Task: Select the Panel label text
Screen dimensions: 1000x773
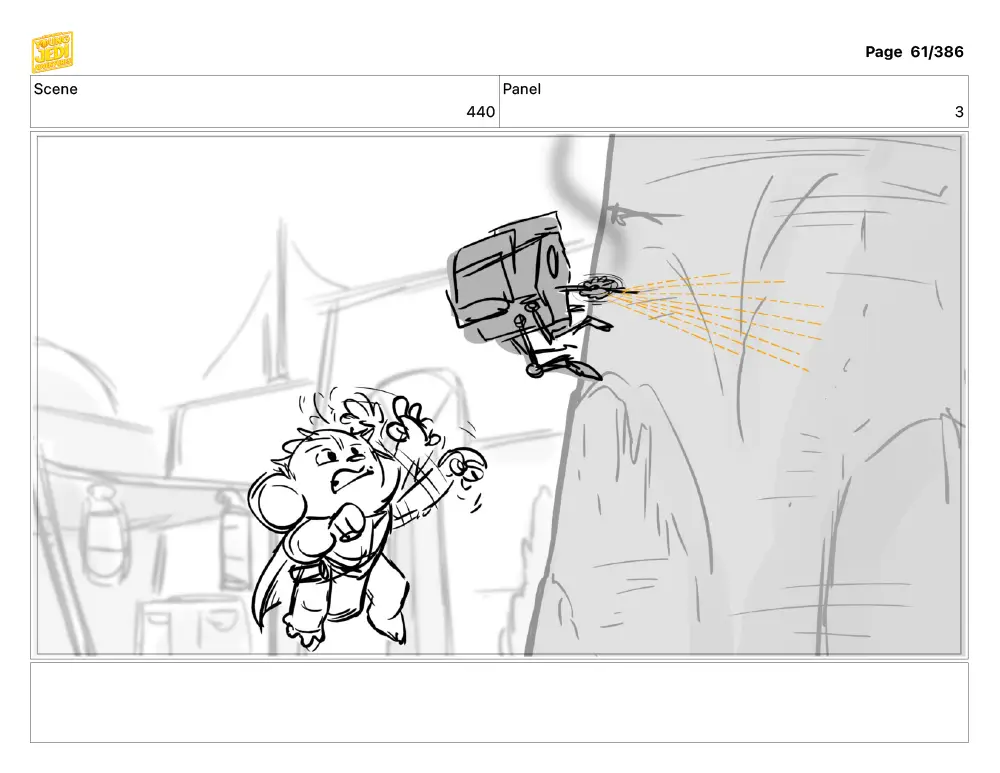Action: 522,89
